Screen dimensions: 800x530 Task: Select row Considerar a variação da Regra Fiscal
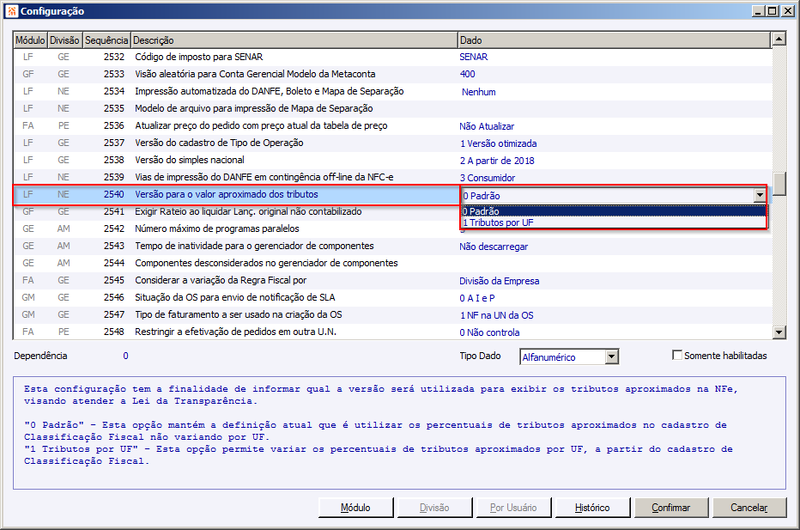tap(392, 280)
